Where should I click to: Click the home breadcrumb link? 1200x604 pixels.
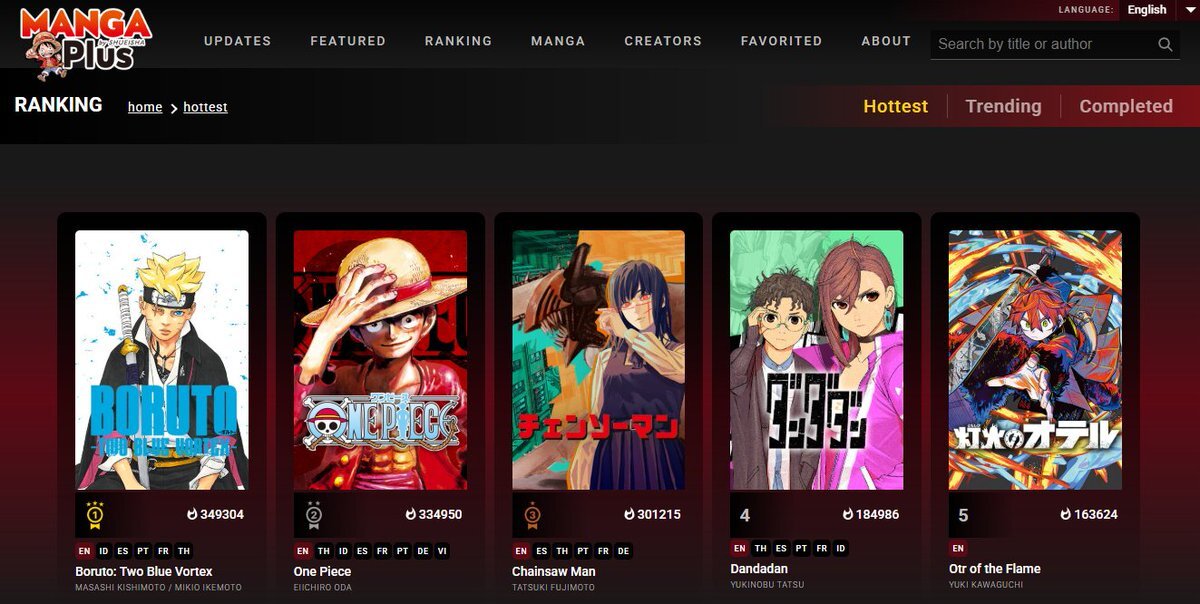(145, 107)
